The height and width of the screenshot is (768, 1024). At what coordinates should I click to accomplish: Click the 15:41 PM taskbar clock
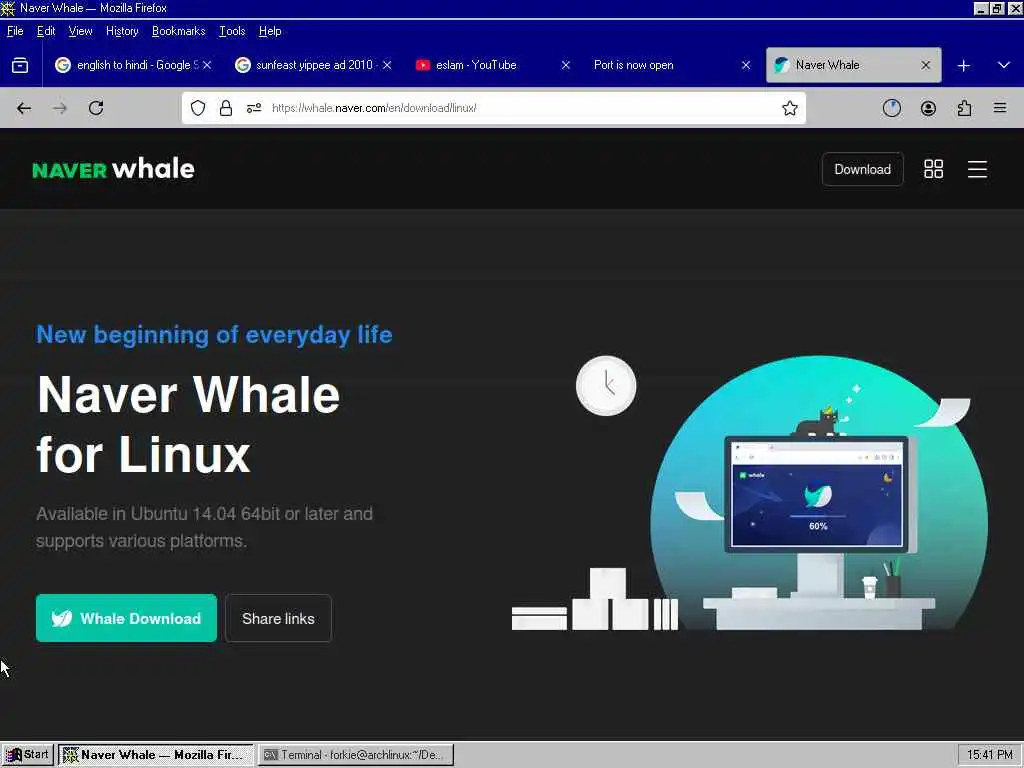point(989,755)
